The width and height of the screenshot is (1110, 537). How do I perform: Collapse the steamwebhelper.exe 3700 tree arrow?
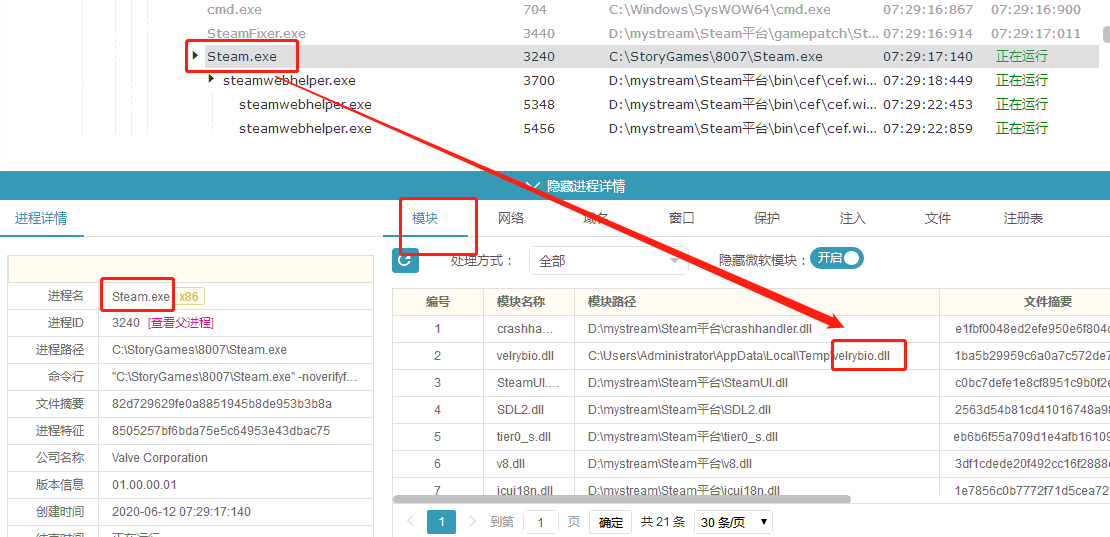[x=211, y=80]
